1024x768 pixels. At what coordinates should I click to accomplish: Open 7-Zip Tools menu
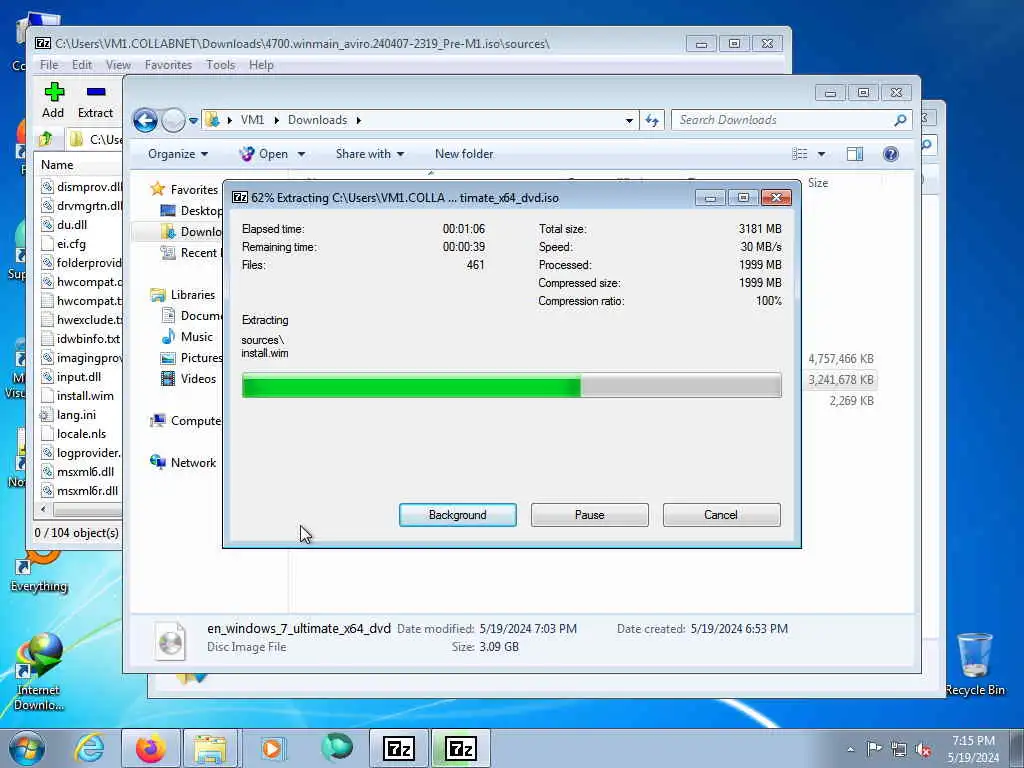221,65
